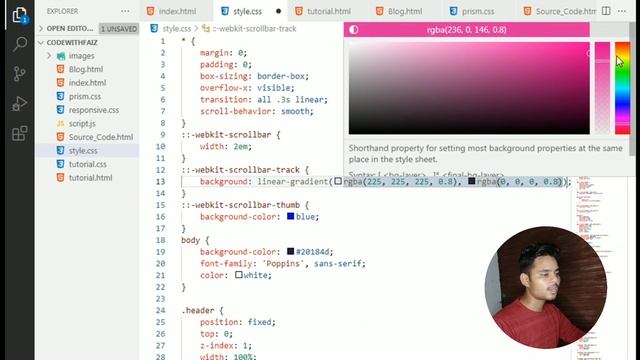This screenshot has width=640, height=360.
Task: Adjust the opacity strip in color picker
Action: point(602,88)
